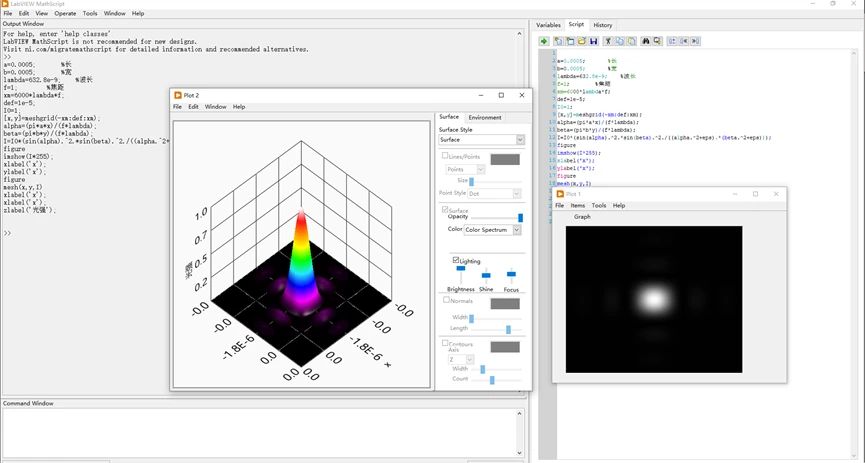Open the Points dropdown under Lines/Points
The image size is (865, 463).
click(x=465, y=169)
